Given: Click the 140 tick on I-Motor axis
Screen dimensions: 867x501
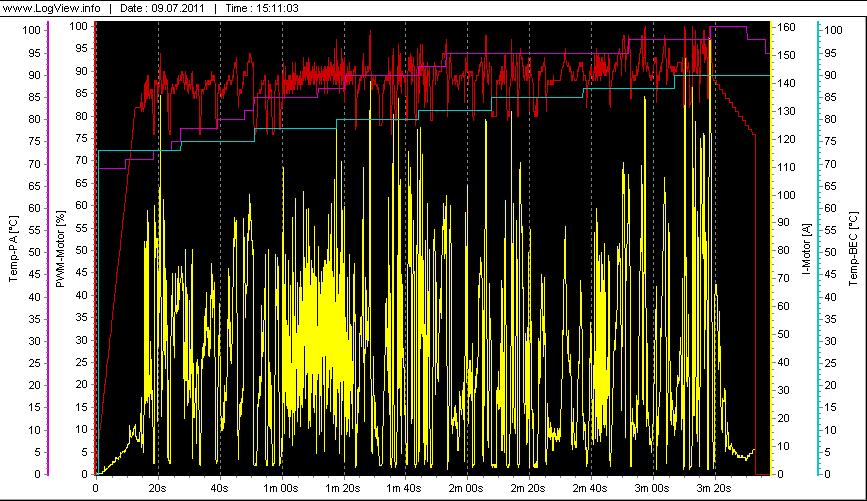Looking at the screenshot, I should [x=786, y=83].
